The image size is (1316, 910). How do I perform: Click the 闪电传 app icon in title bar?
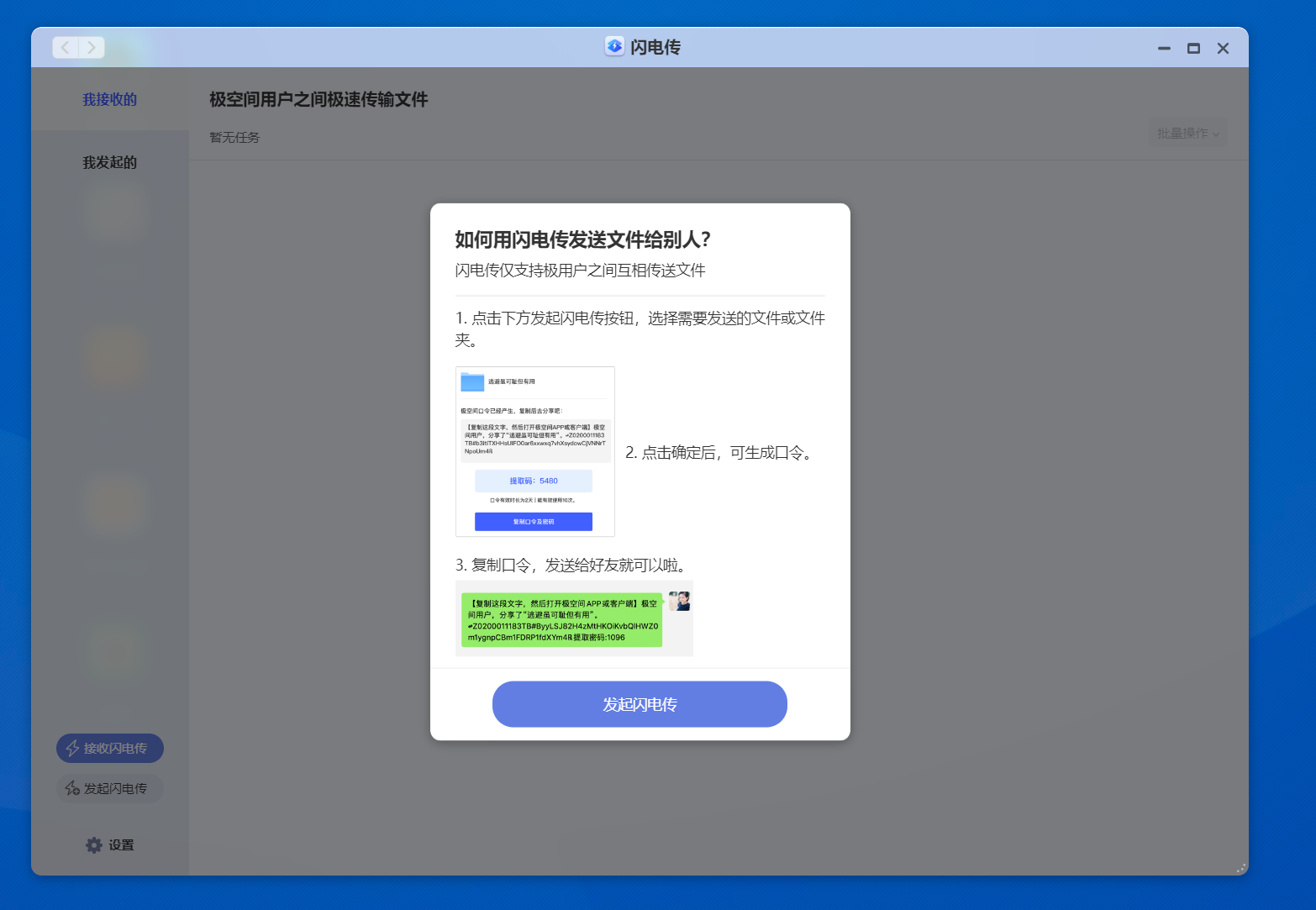[613, 46]
